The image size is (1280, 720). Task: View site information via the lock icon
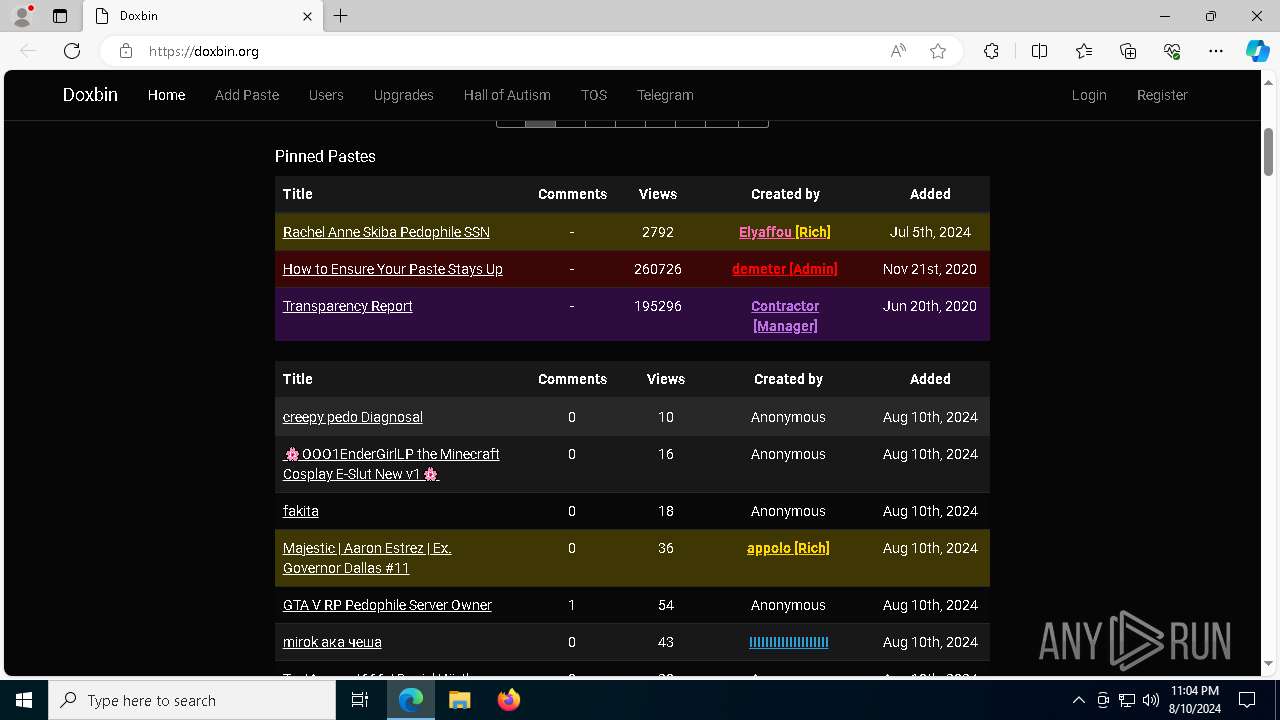pos(126,51)
